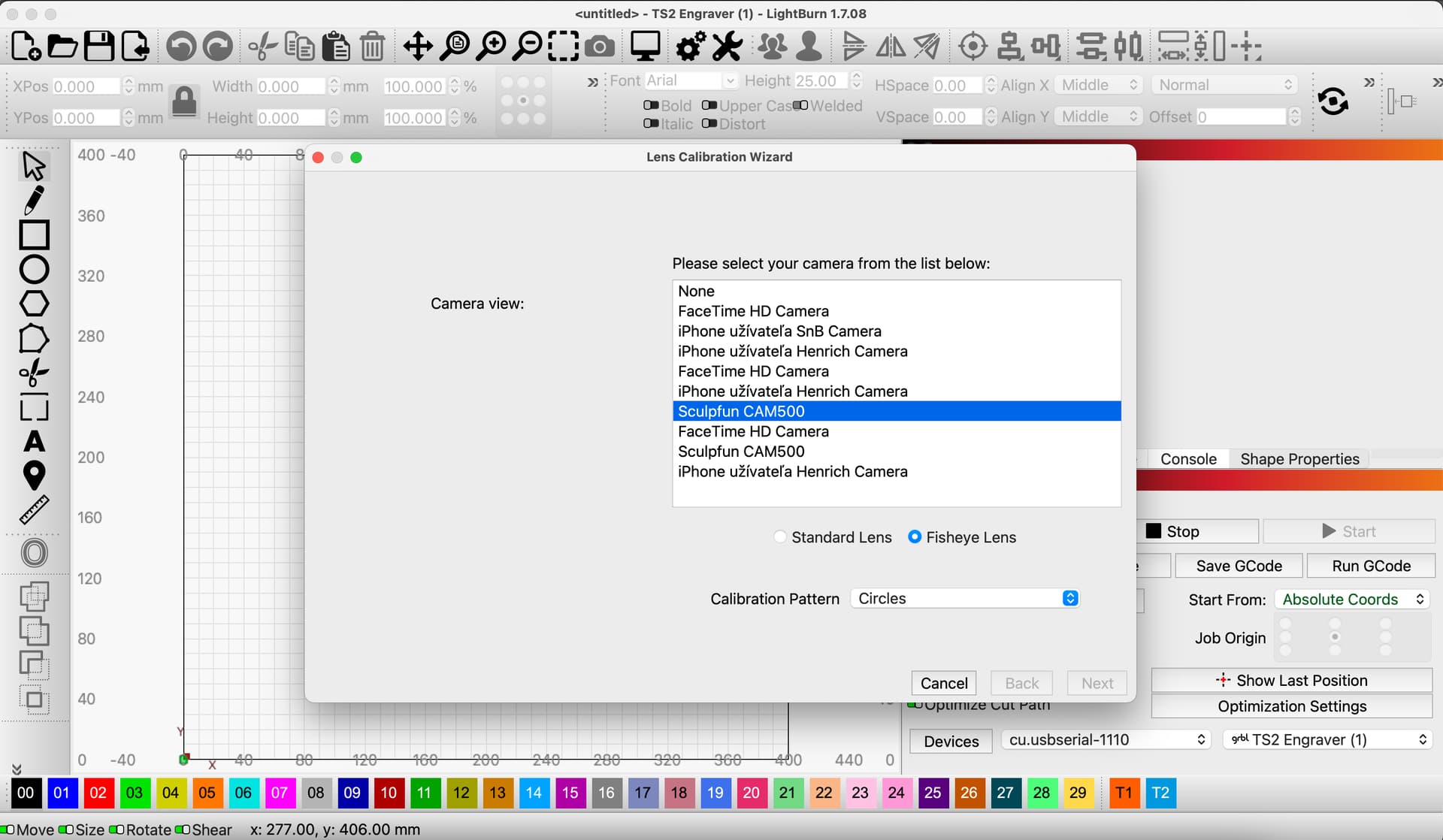
Task: Click the Zoom In magnifier icon
Action: [492, 47]
